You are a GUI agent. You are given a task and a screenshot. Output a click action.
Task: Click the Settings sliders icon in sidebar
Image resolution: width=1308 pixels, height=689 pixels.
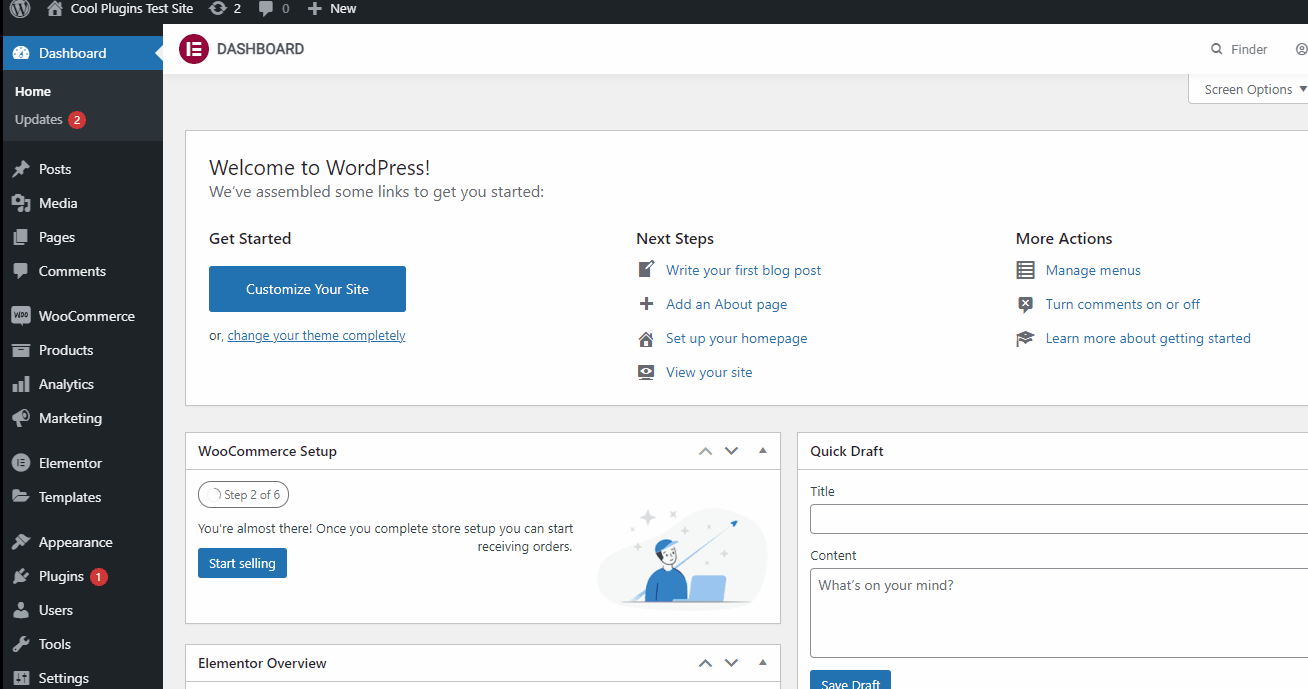coord(21,678)
